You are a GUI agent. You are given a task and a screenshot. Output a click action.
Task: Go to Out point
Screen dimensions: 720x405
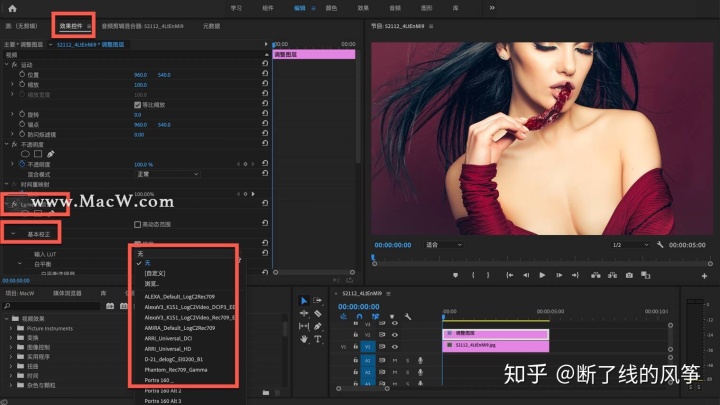pyautogui.click(x=575, y=276)
